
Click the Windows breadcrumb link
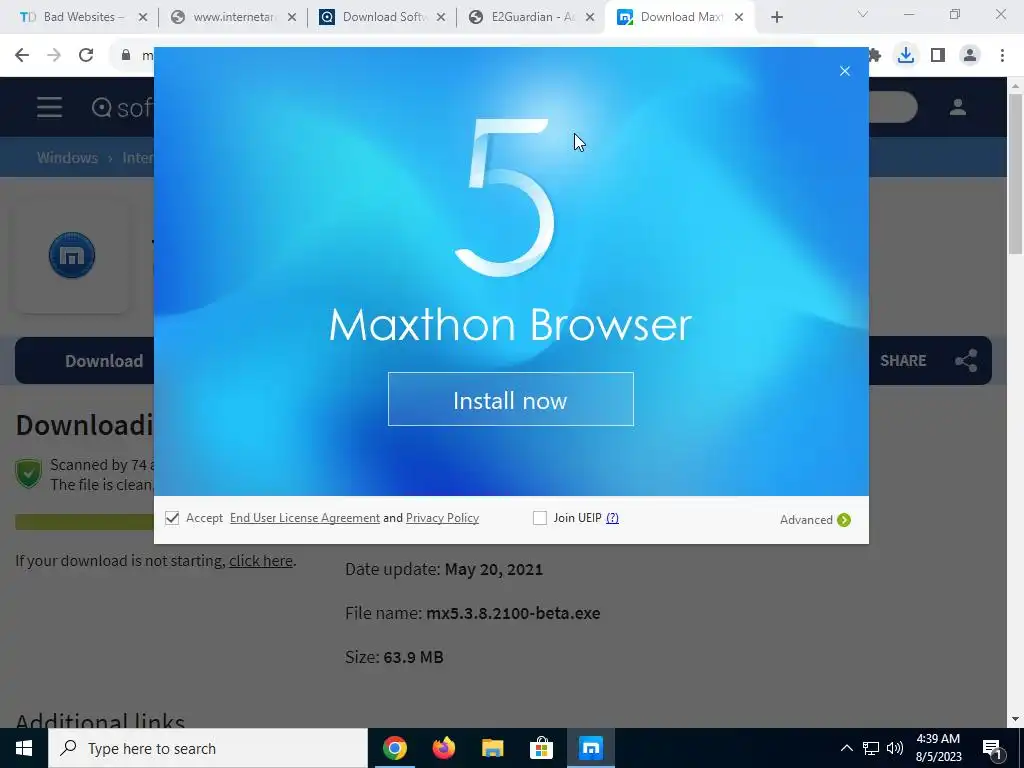click(67, 157)
